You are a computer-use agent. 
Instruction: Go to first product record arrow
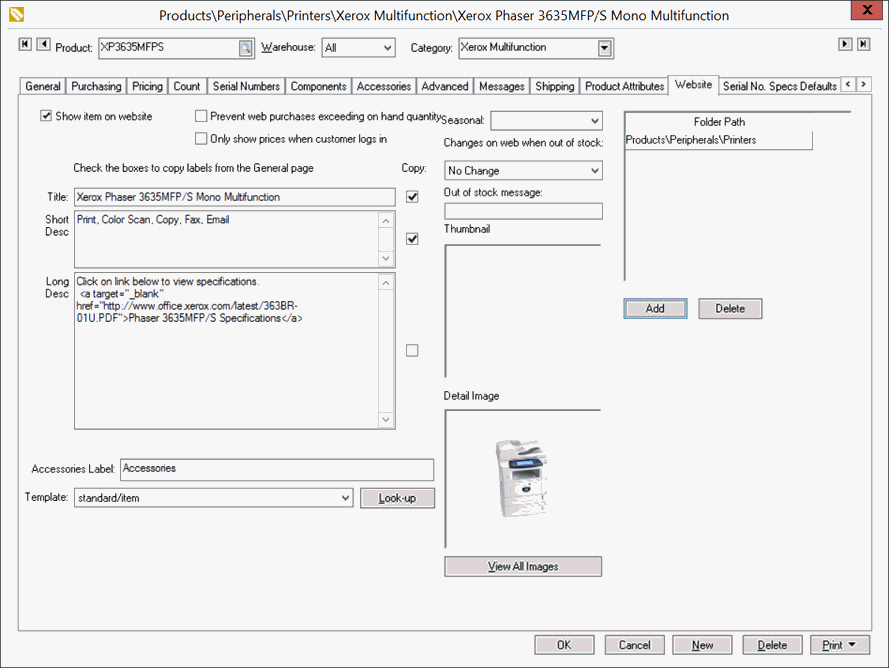(25, 45)
